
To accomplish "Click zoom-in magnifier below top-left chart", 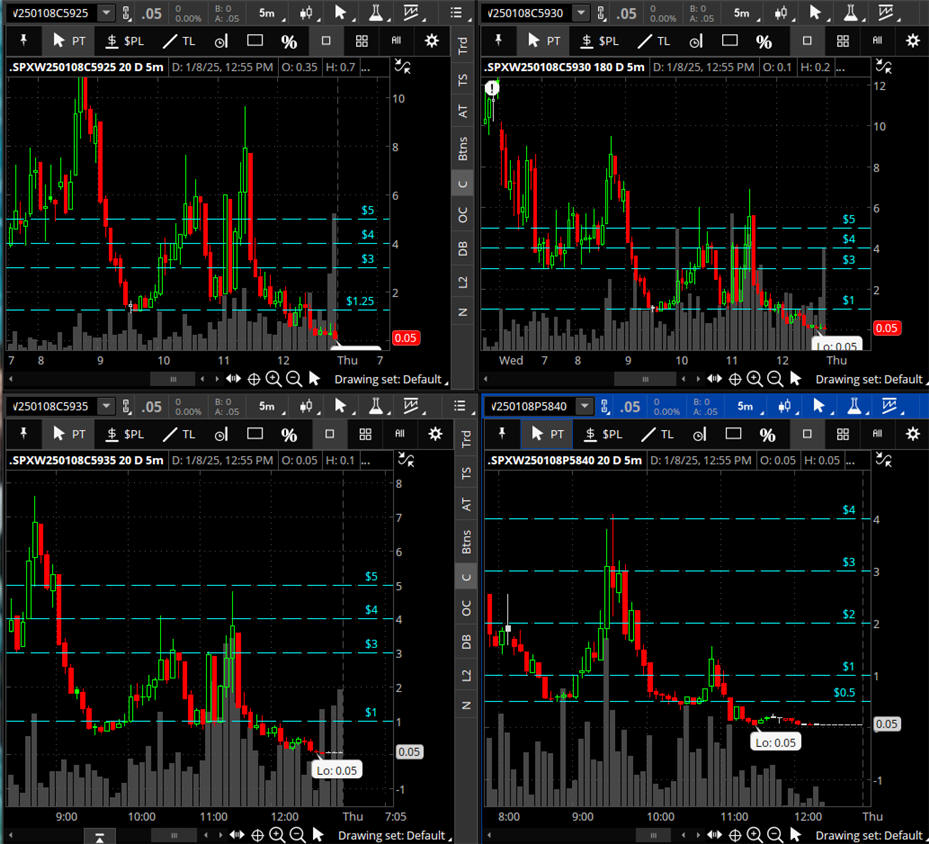I will tap(273, 379).
